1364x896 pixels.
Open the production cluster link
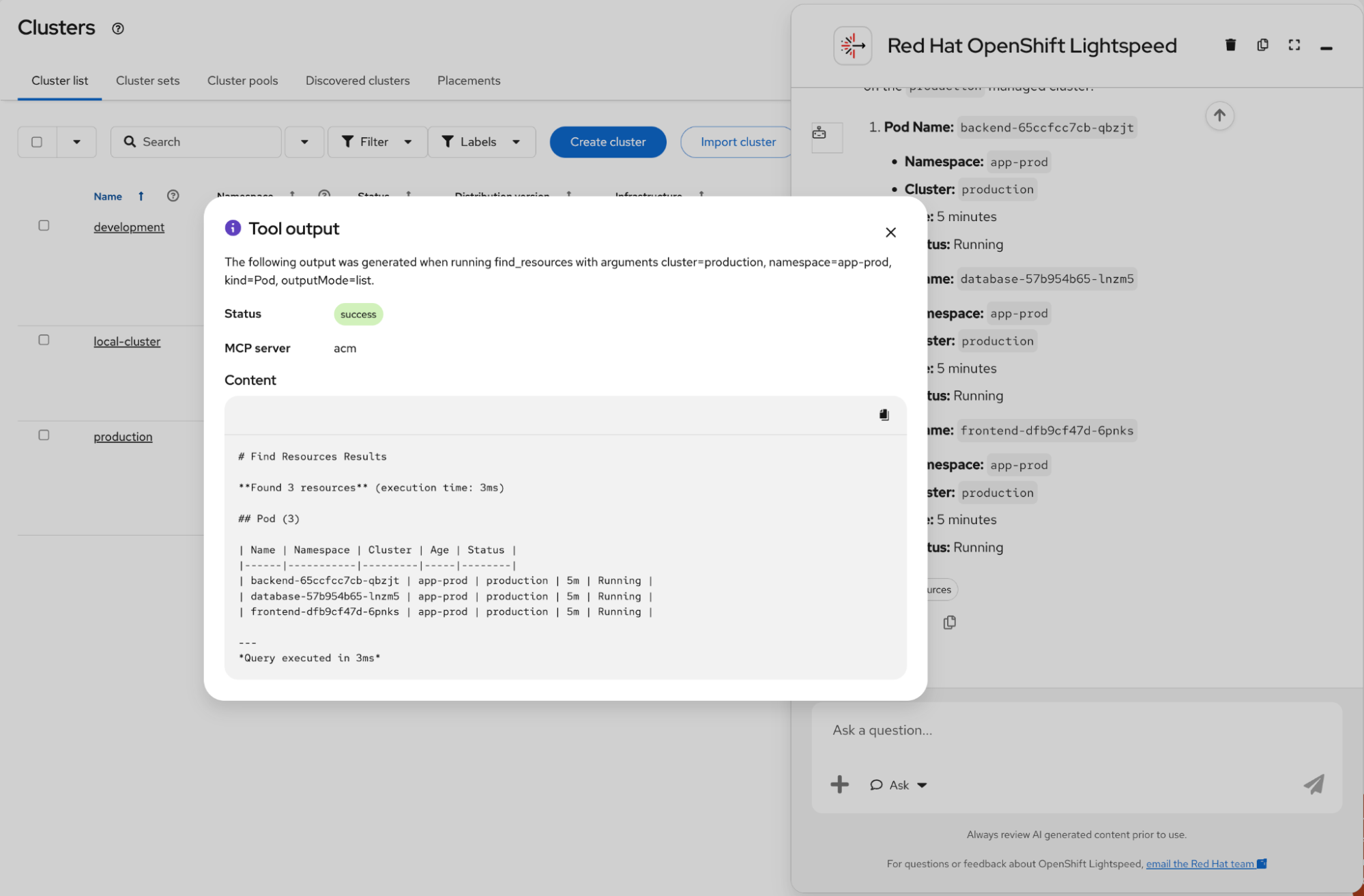pos(123,437)
